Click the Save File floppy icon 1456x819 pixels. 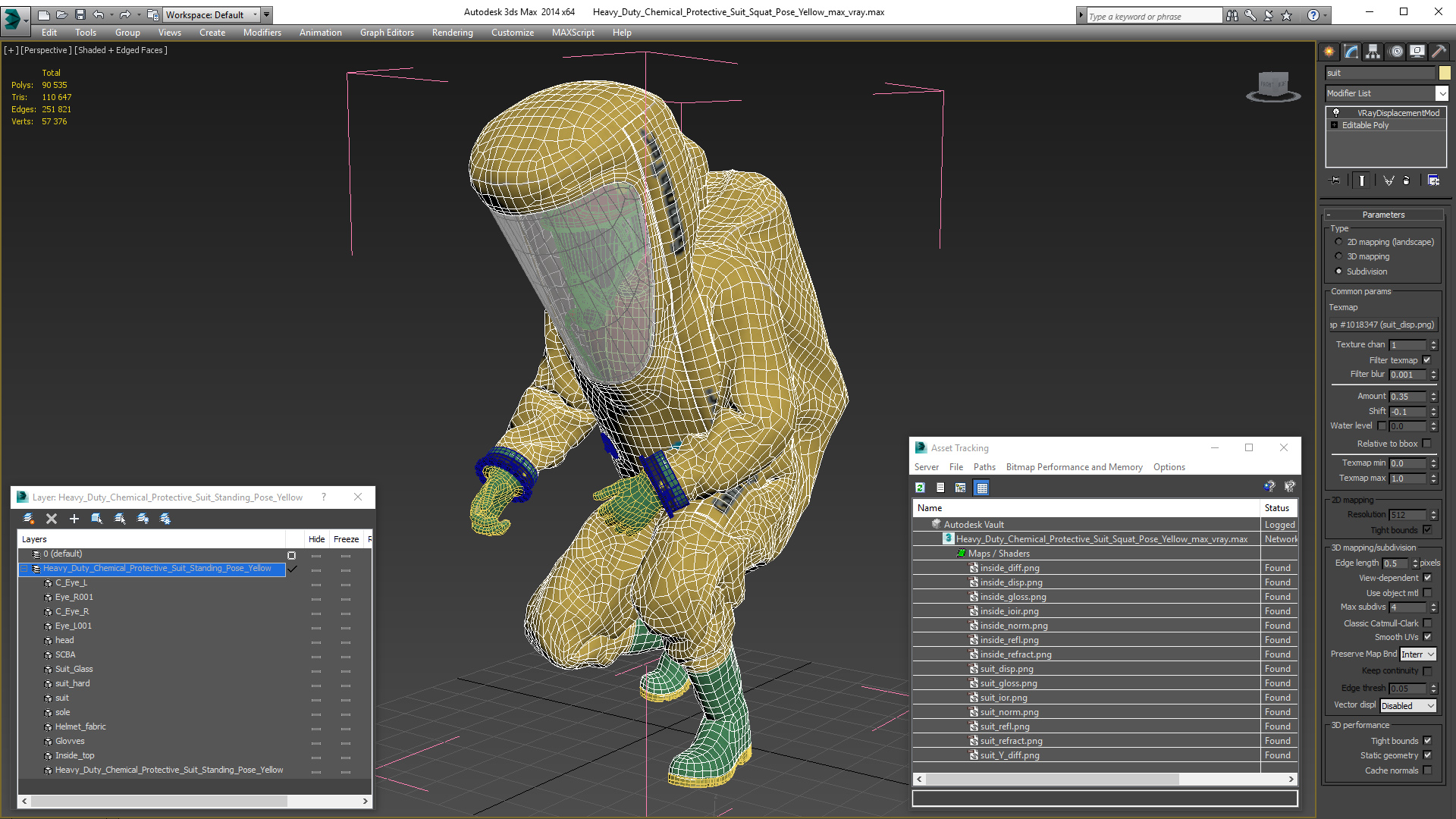80,14
